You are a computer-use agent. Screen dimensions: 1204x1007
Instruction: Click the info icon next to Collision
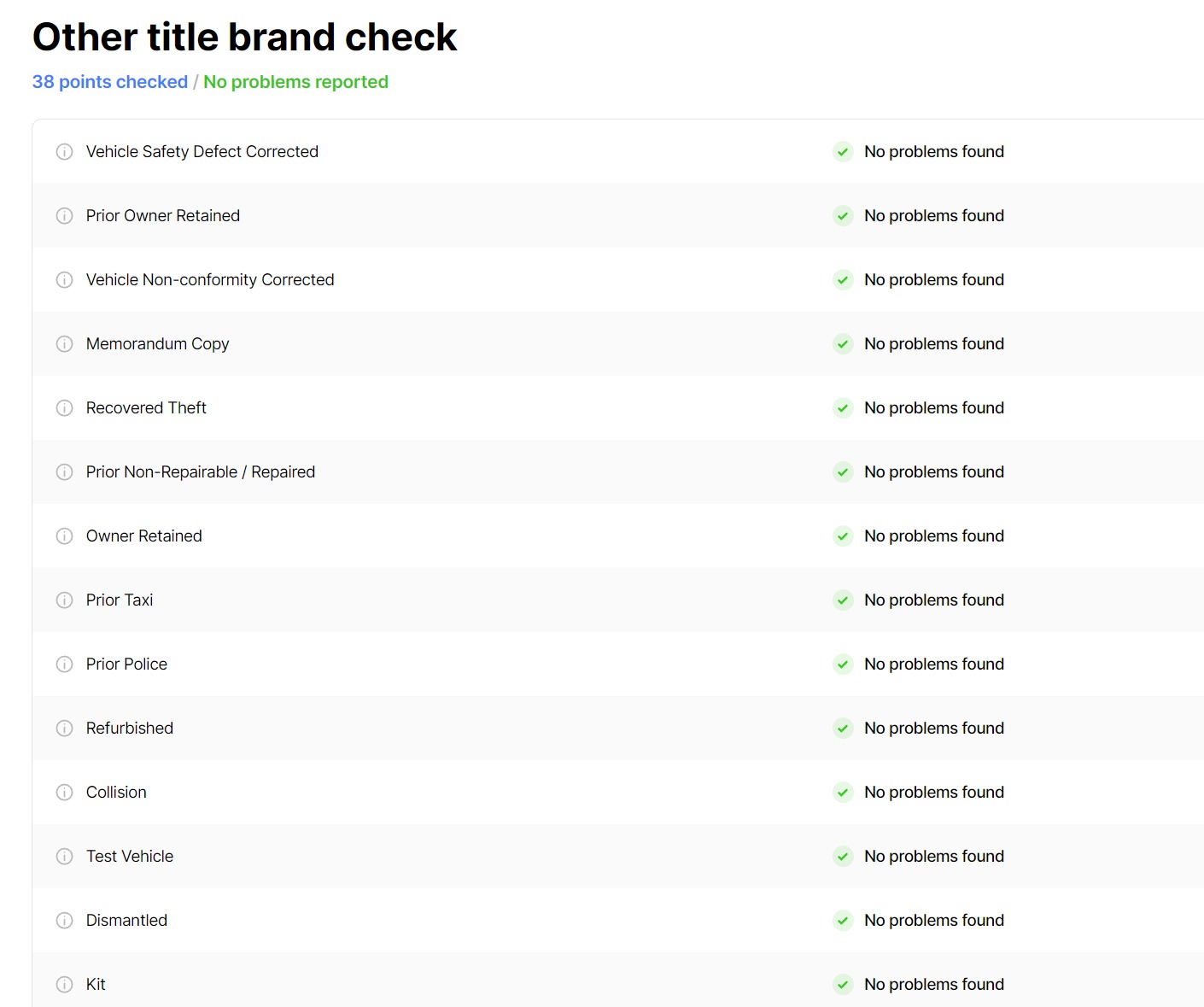pos(64,793)
